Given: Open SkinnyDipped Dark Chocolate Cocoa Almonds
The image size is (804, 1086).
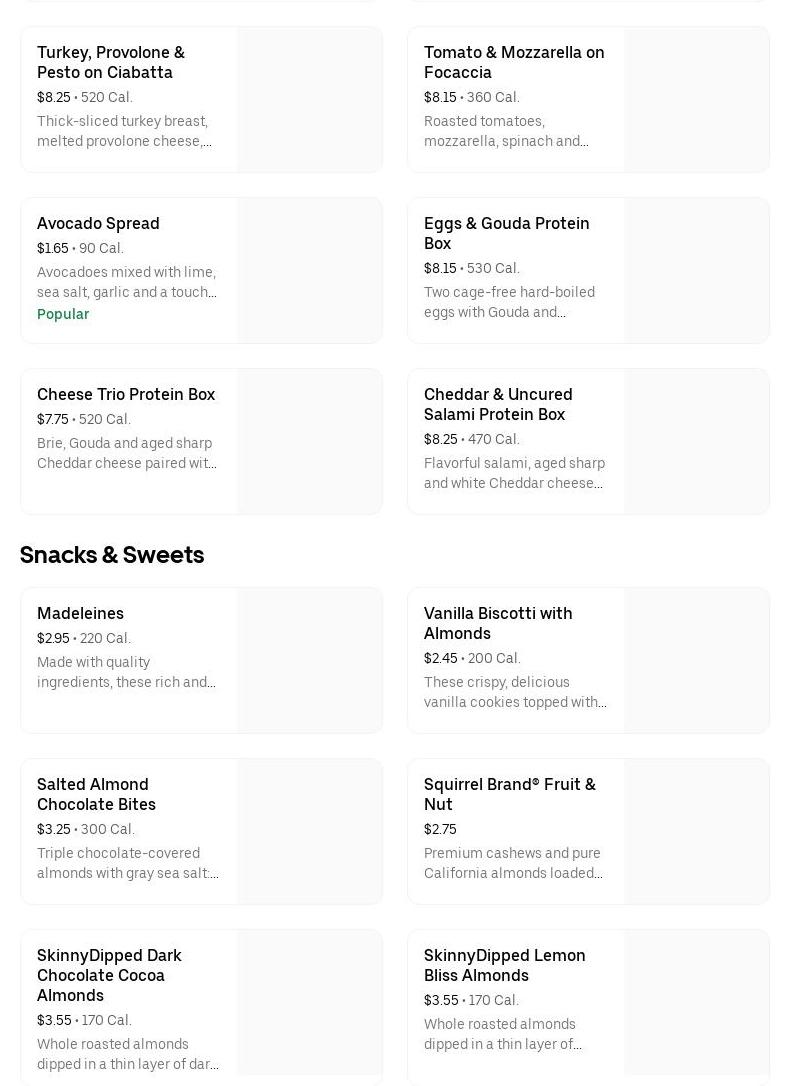Looking at the screenshot, I should coord(109,975).
